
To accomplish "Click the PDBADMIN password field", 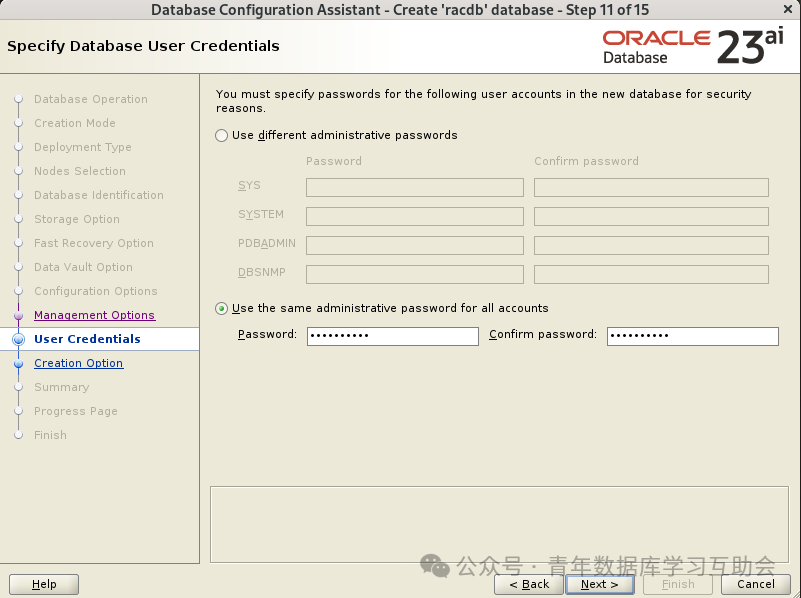I will 415,245.
